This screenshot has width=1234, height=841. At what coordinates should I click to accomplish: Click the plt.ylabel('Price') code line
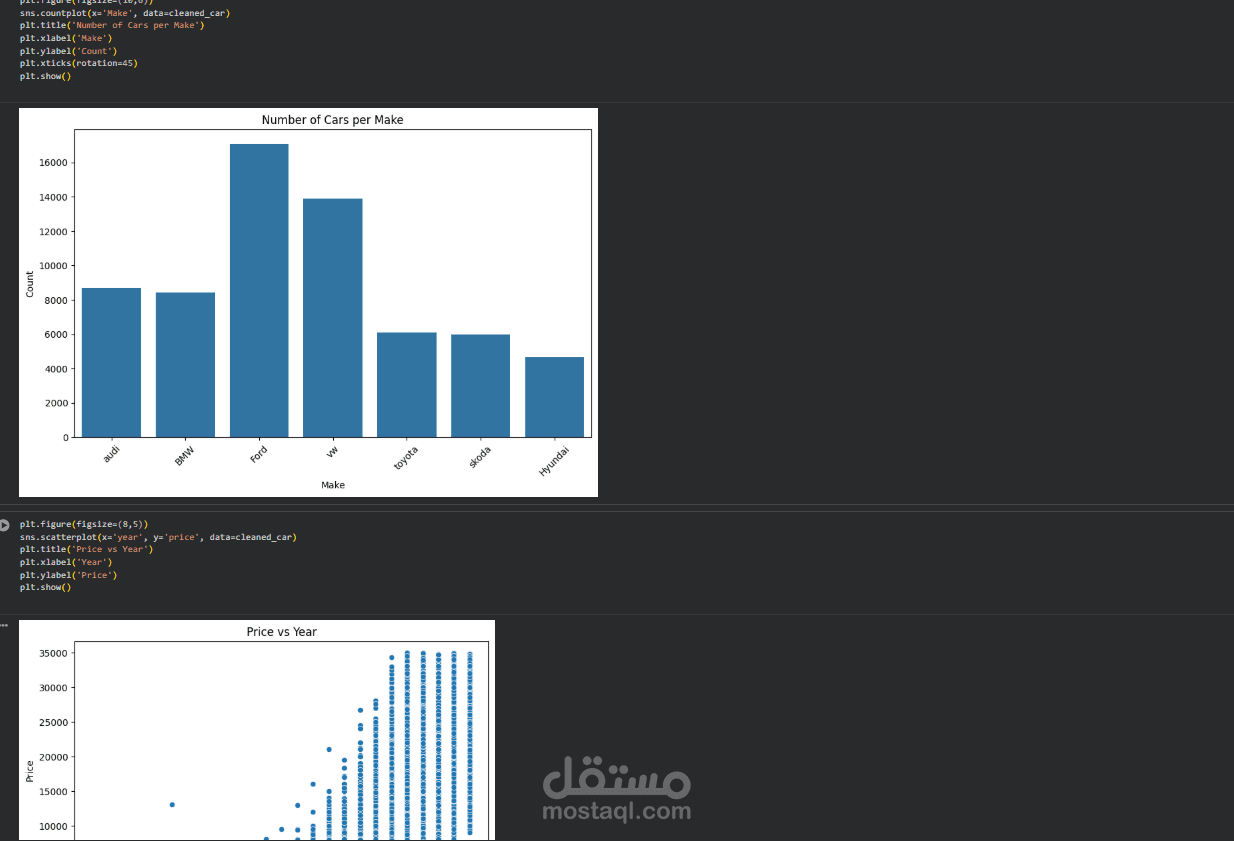69,575
